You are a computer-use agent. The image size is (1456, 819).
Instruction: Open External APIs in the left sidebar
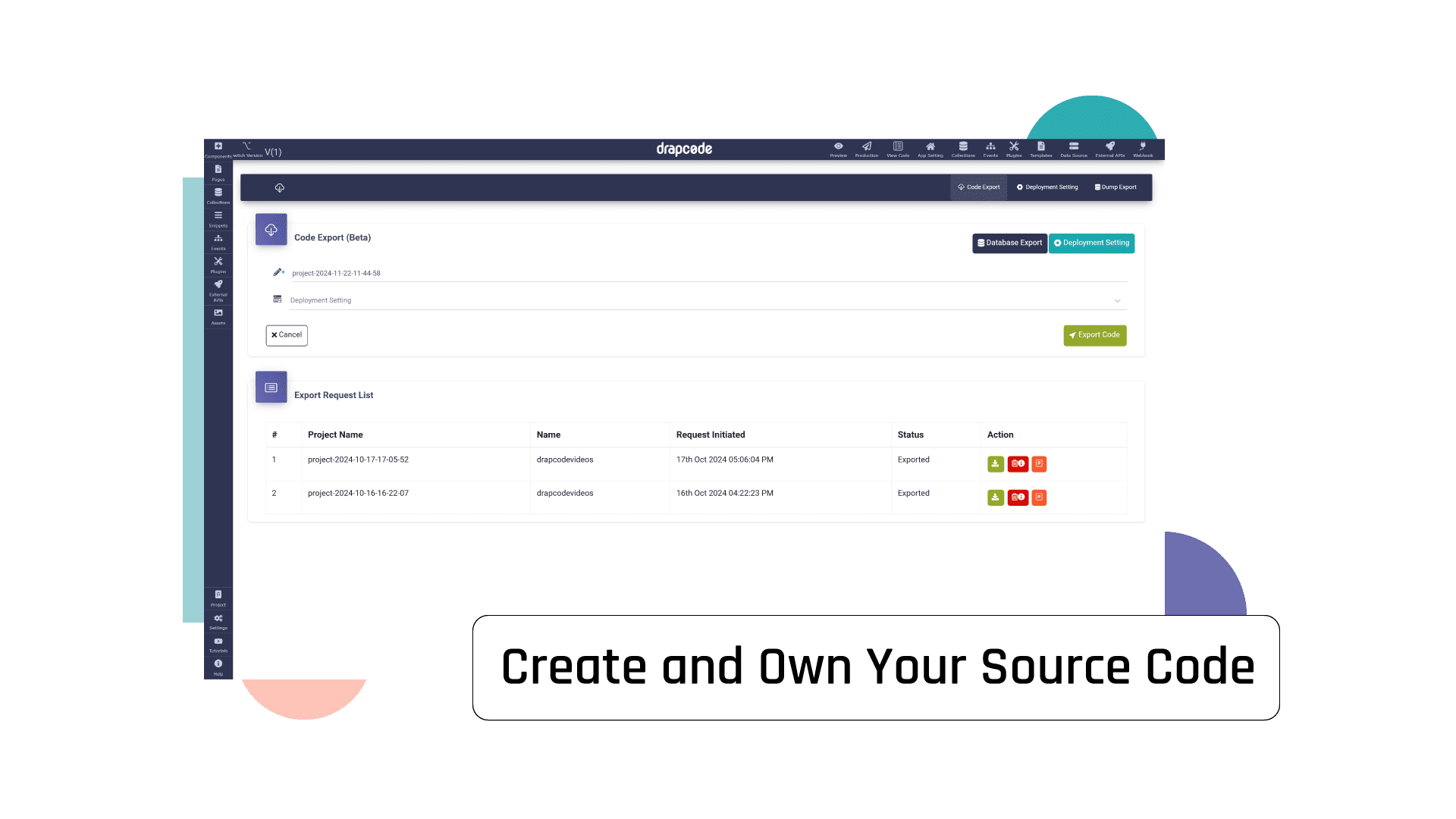pyautogui.click(x=218, y=290)
